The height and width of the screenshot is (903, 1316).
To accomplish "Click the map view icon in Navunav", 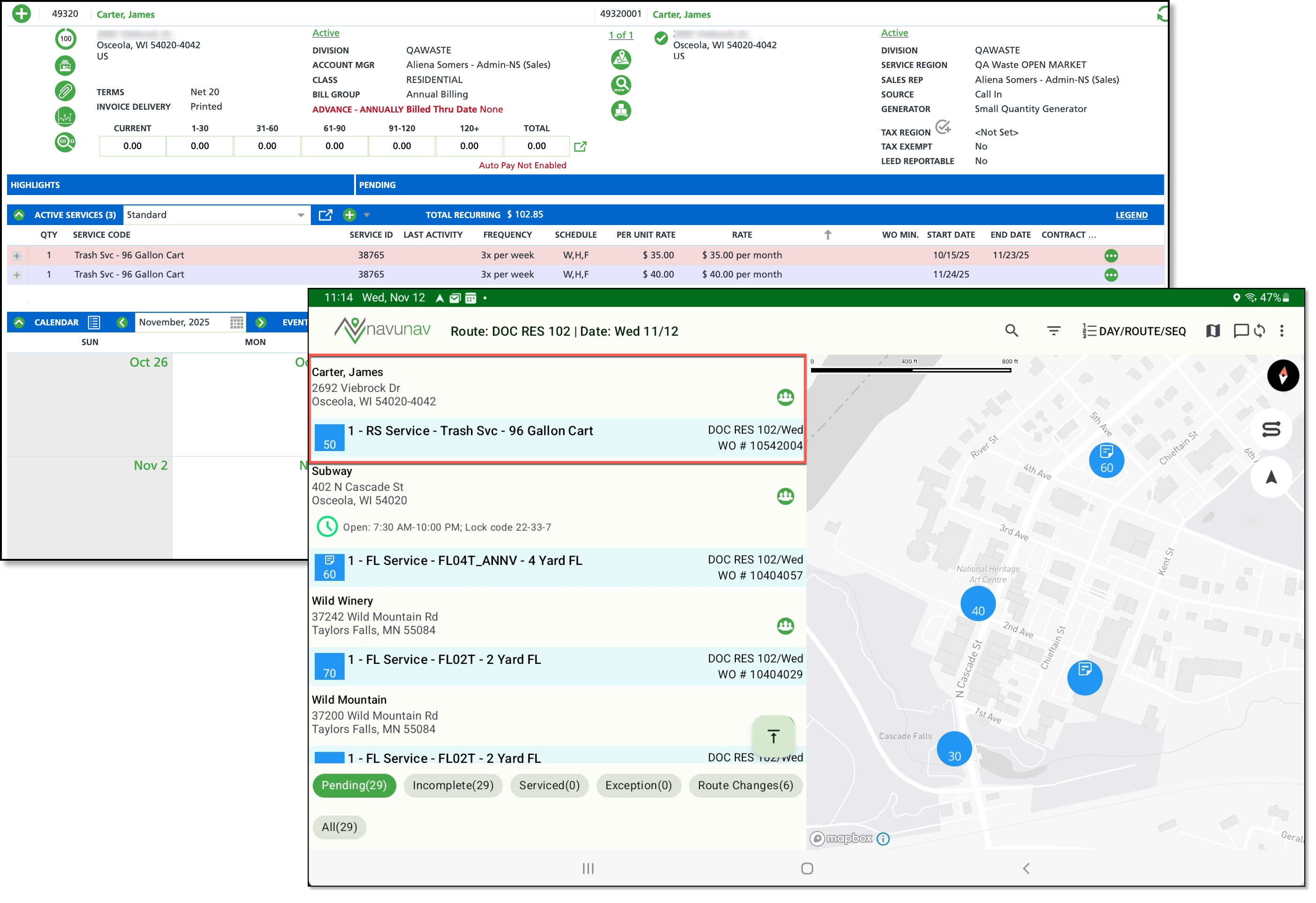I will point(1212,331).
